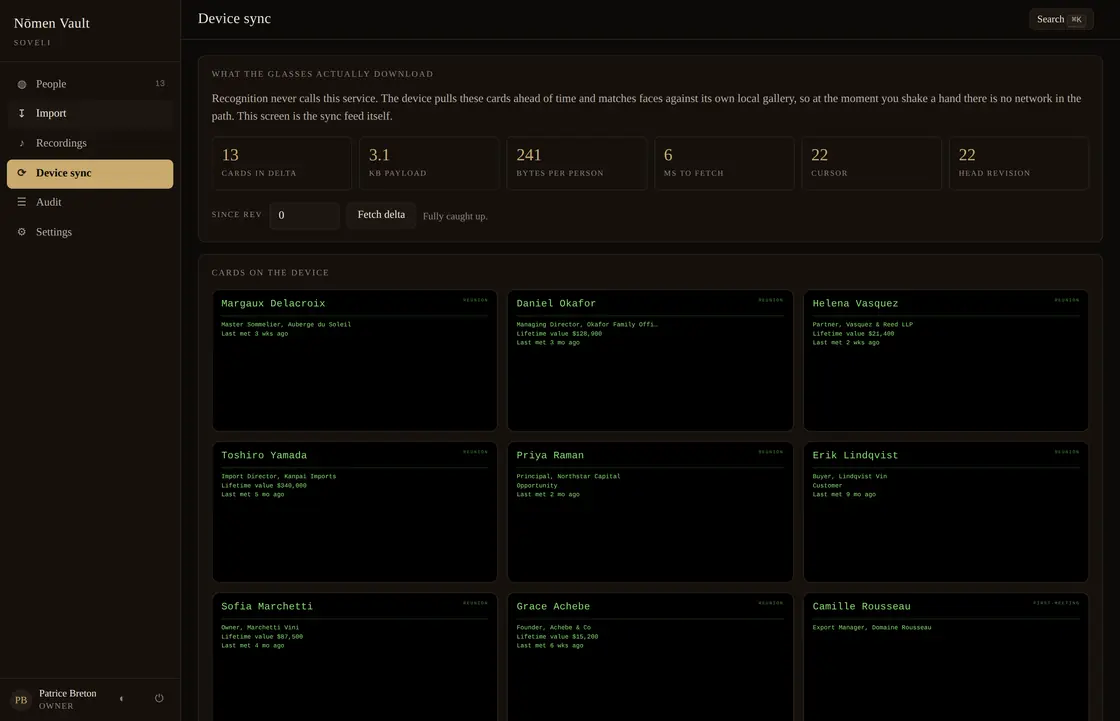Click the Search button
The height and width of the screenshot is (721, 1120).
(1061, 19)
